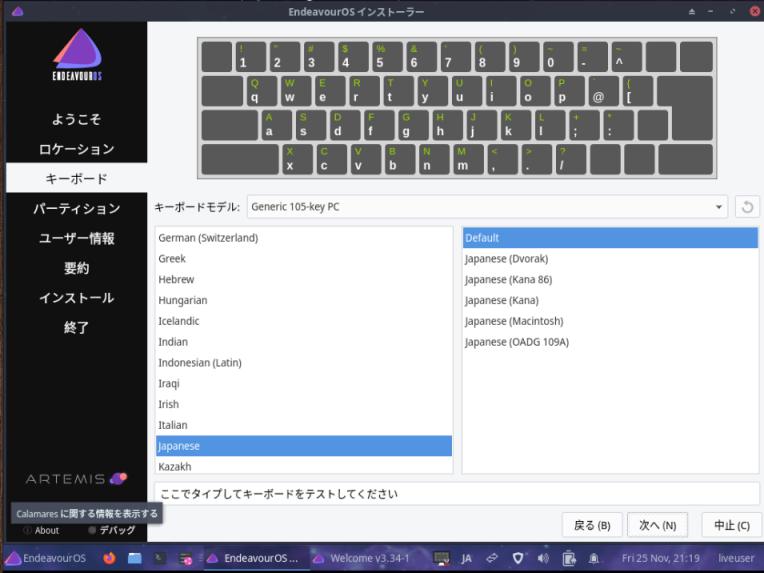This screenshot has width=764, height=573.
Task: Select Japanese (Macintosh) variant
Action: (x=610, y=321)
